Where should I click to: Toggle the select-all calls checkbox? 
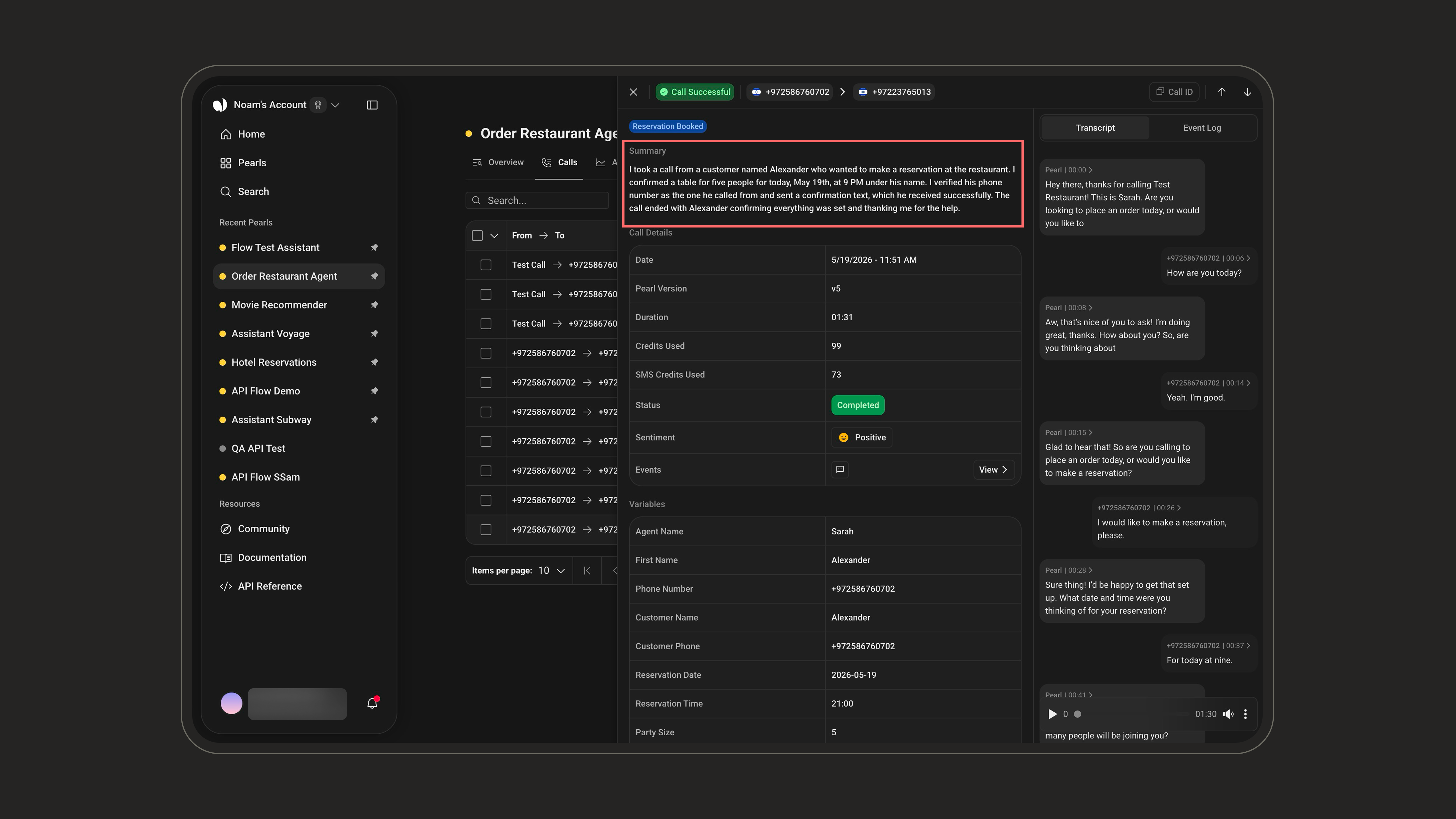point(478,236)
